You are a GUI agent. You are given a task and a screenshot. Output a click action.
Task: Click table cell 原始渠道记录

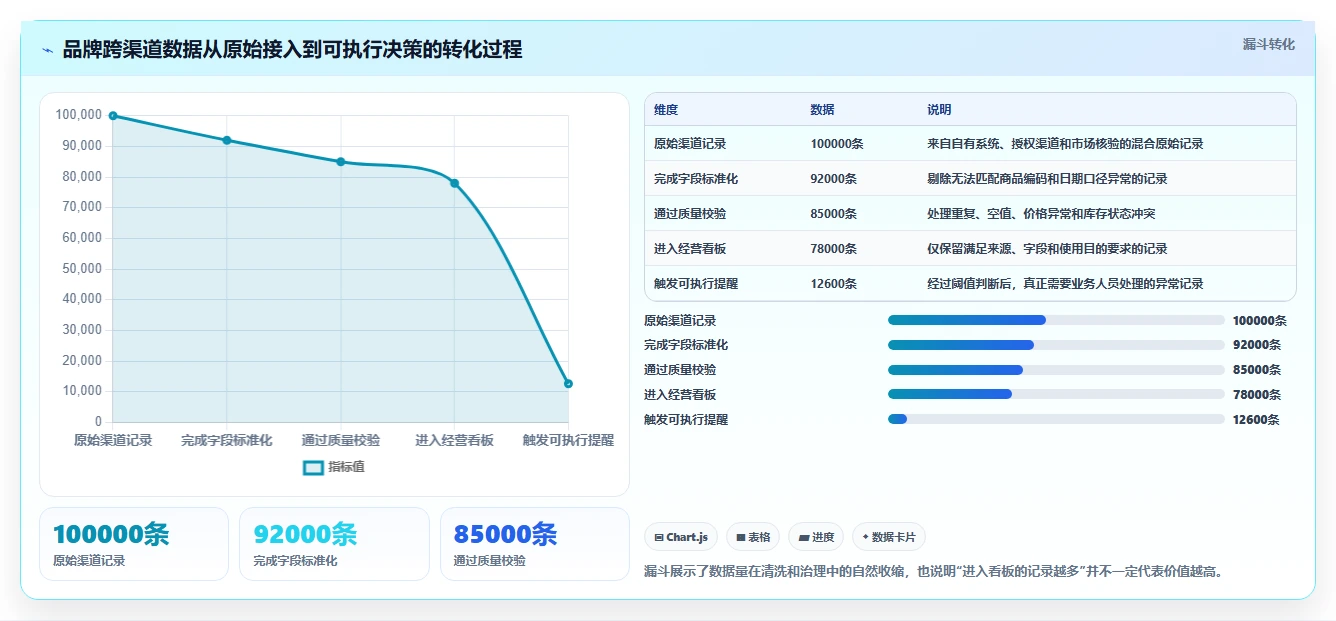pyautogui.click(x=690, y=144)
